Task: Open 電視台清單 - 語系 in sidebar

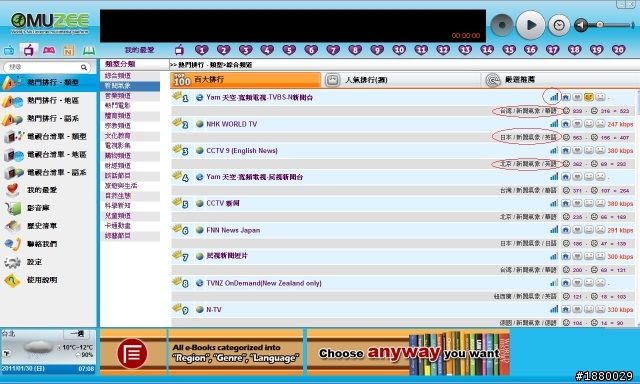Action: coord(48,172)
